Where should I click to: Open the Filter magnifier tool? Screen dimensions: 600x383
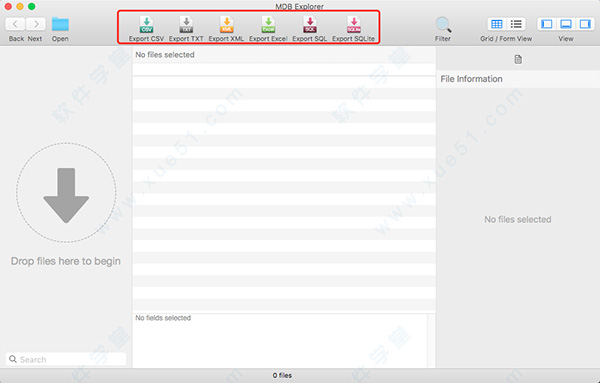[443, 25]
